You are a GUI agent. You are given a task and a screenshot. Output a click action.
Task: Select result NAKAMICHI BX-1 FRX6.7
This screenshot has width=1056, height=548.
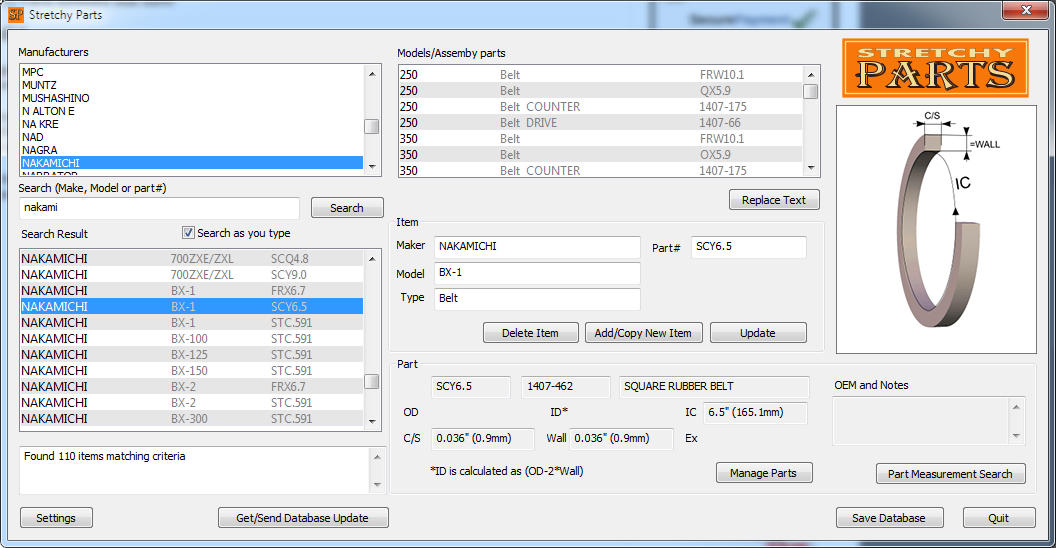point(192,291)
